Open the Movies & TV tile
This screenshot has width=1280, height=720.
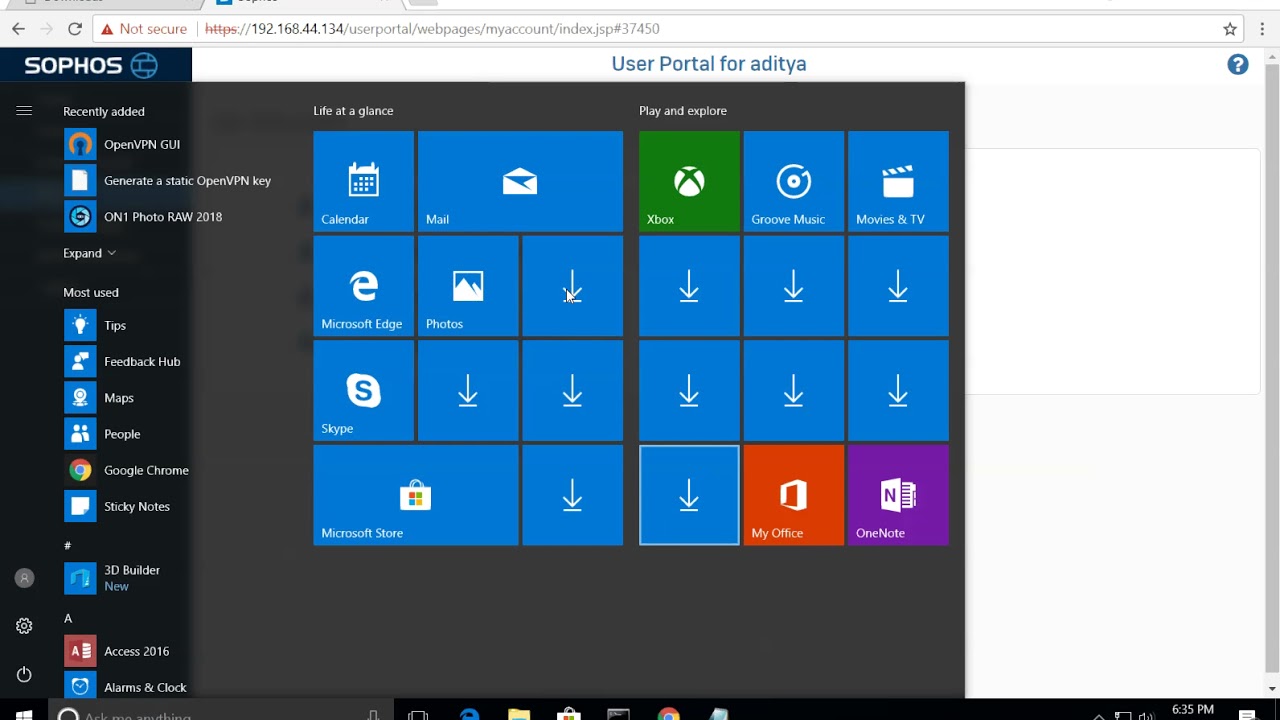tap(898, 181)
